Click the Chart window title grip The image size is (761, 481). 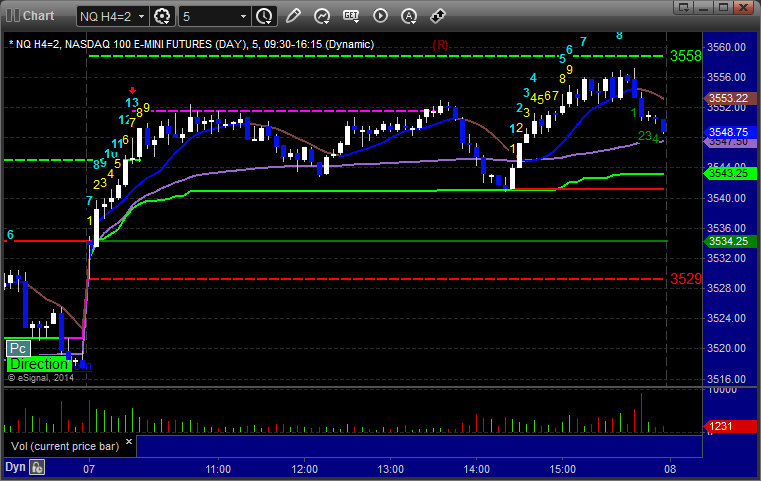13,16
